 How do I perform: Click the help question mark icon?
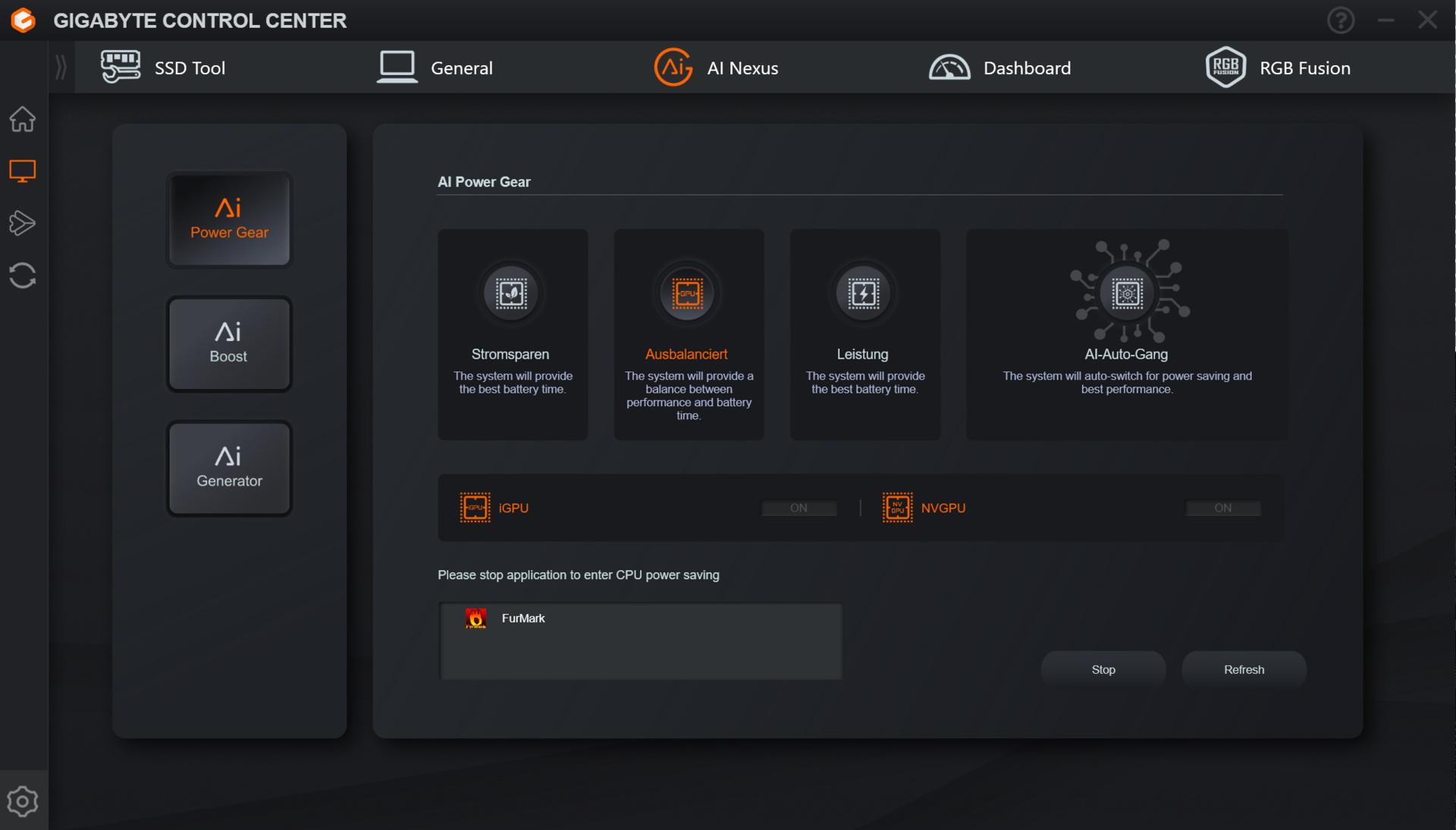pos(1341,20)
